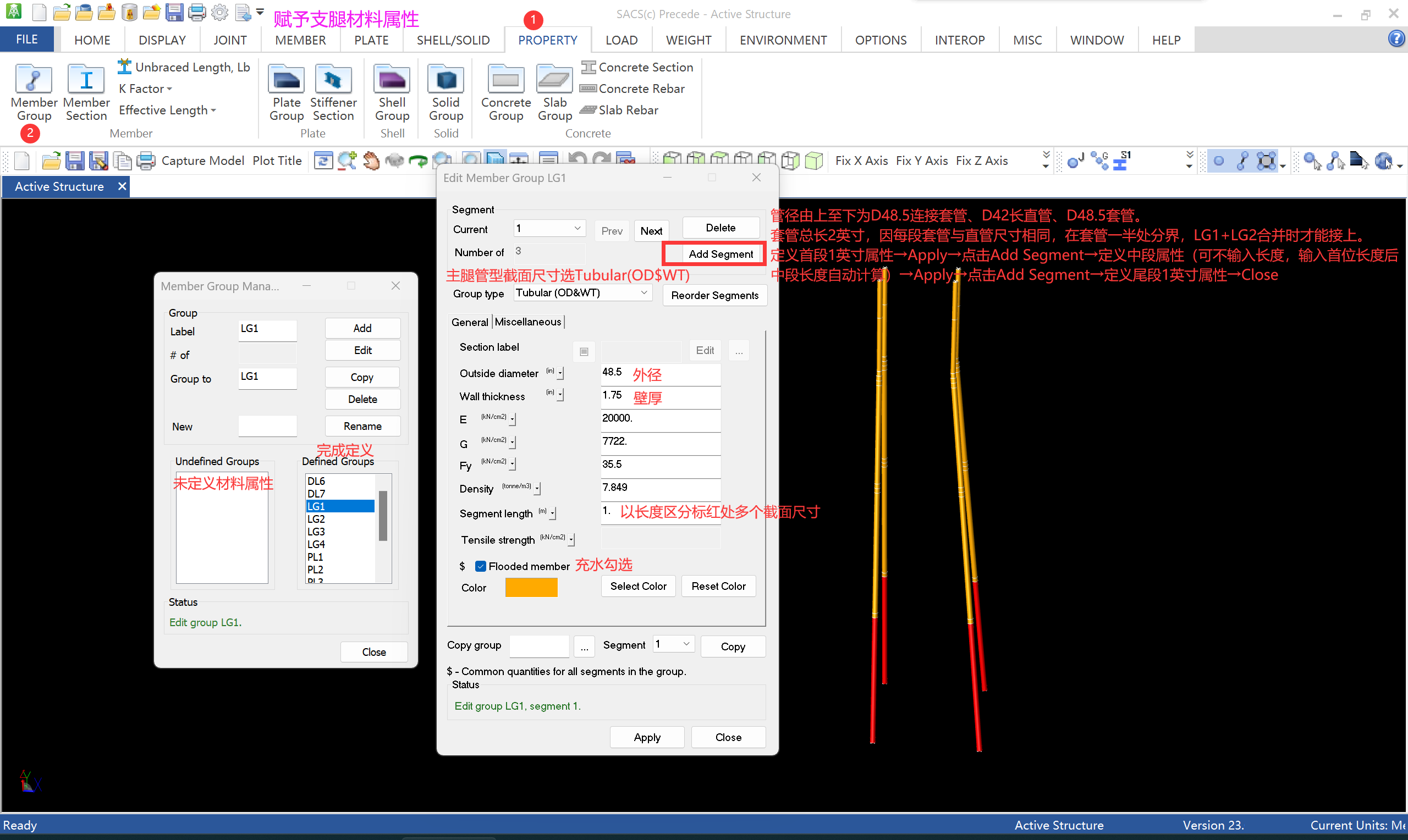Toggle Fix X Axis option
This screenshot has height=840, width=1408.
[x=861, y=161]
